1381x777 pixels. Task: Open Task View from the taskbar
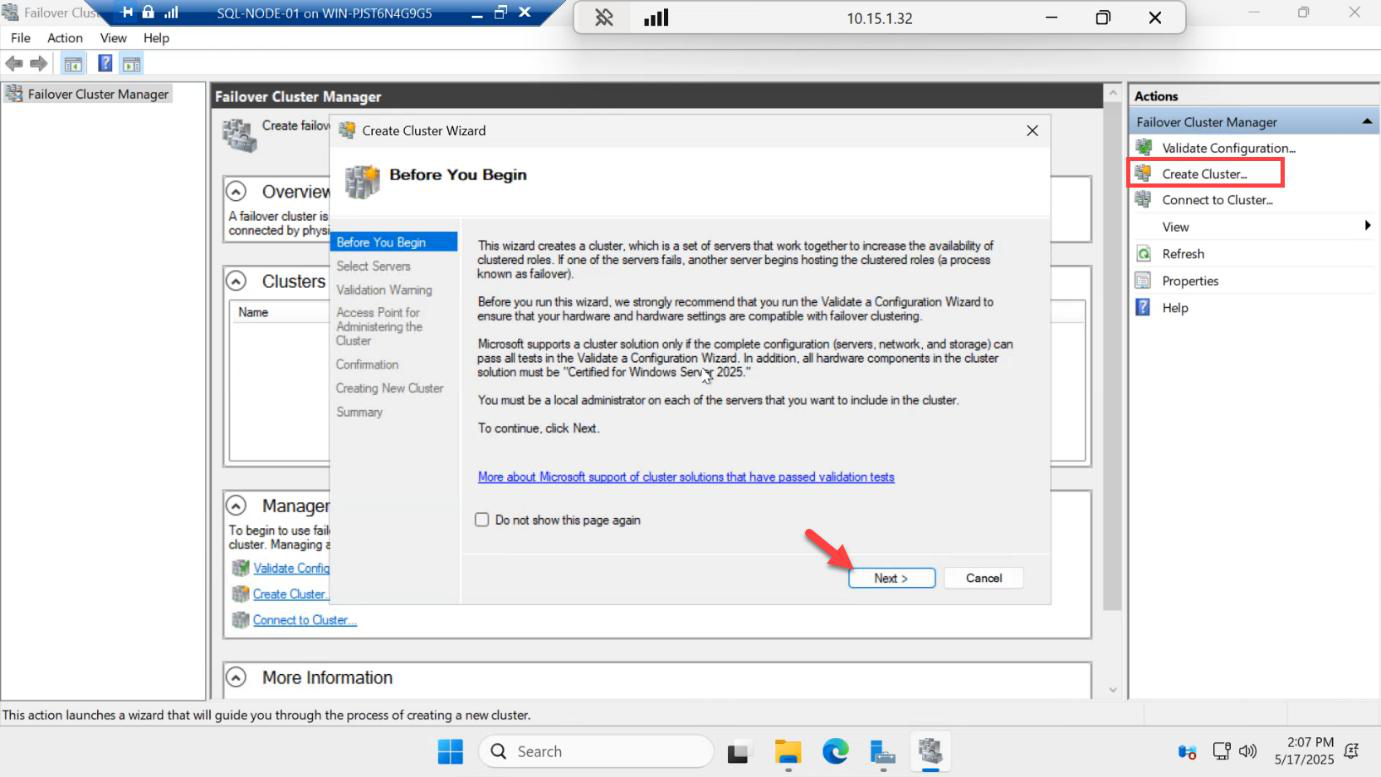(x=739, y=751)
